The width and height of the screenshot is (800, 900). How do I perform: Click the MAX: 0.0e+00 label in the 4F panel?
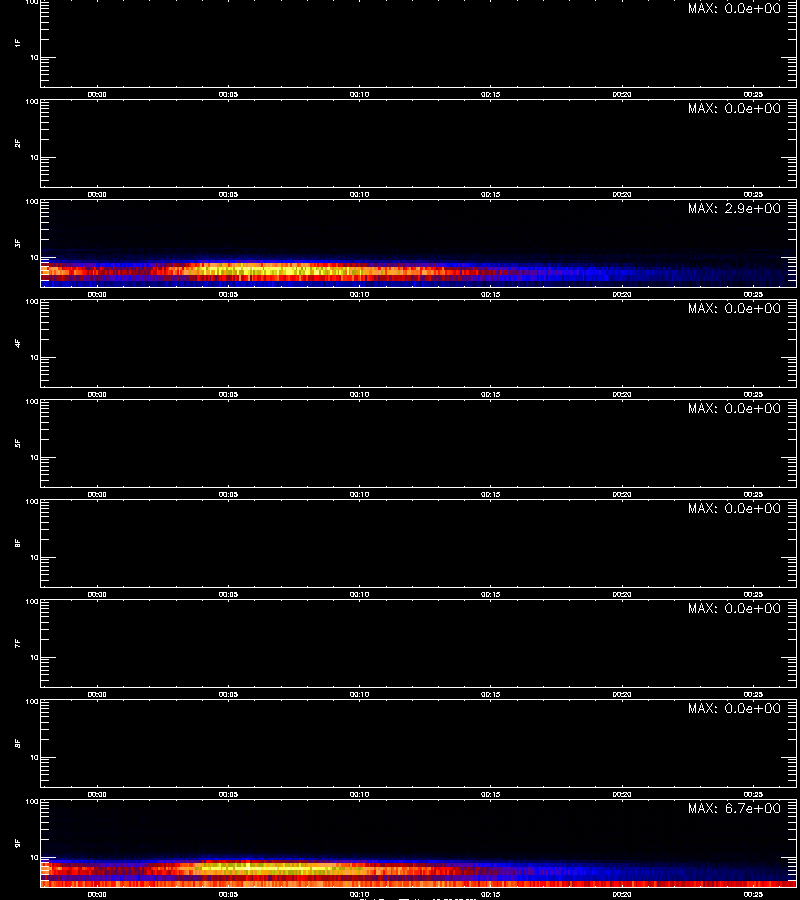click(734, 308)
